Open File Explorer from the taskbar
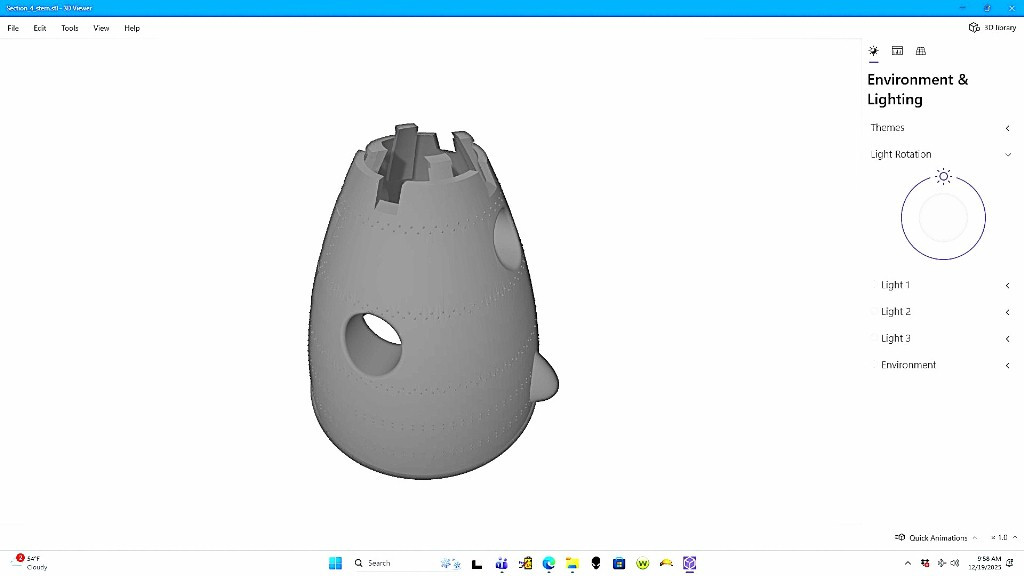 [572, 563]
